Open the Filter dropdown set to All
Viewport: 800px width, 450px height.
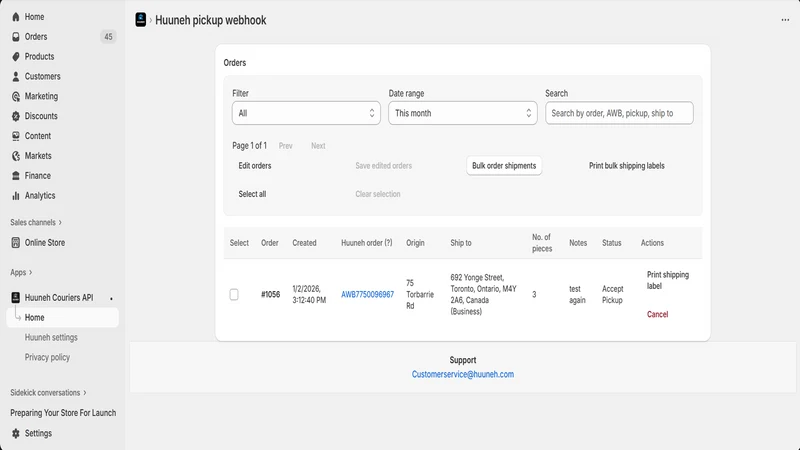[x=306, y=113]
